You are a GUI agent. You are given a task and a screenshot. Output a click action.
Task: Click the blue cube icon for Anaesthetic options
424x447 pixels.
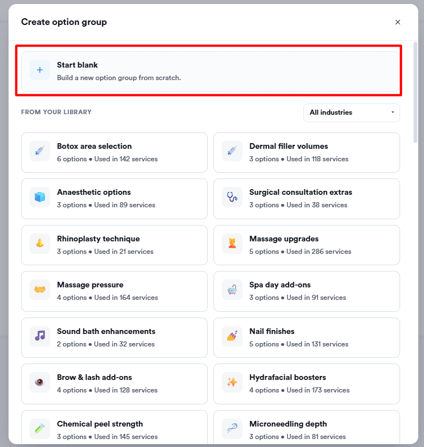(40, 197)
